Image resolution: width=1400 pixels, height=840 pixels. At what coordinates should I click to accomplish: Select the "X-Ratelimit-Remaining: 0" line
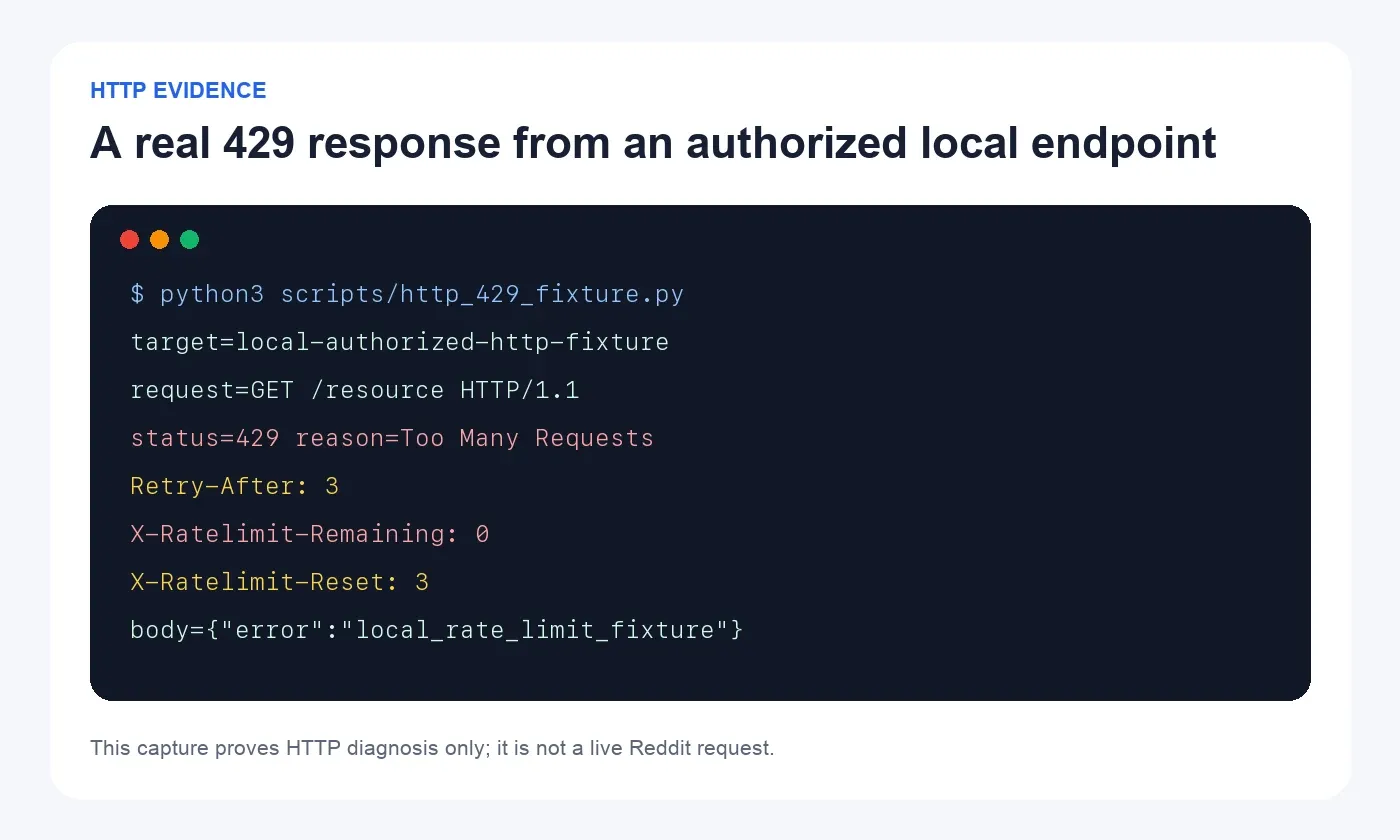tap(310, 534)
